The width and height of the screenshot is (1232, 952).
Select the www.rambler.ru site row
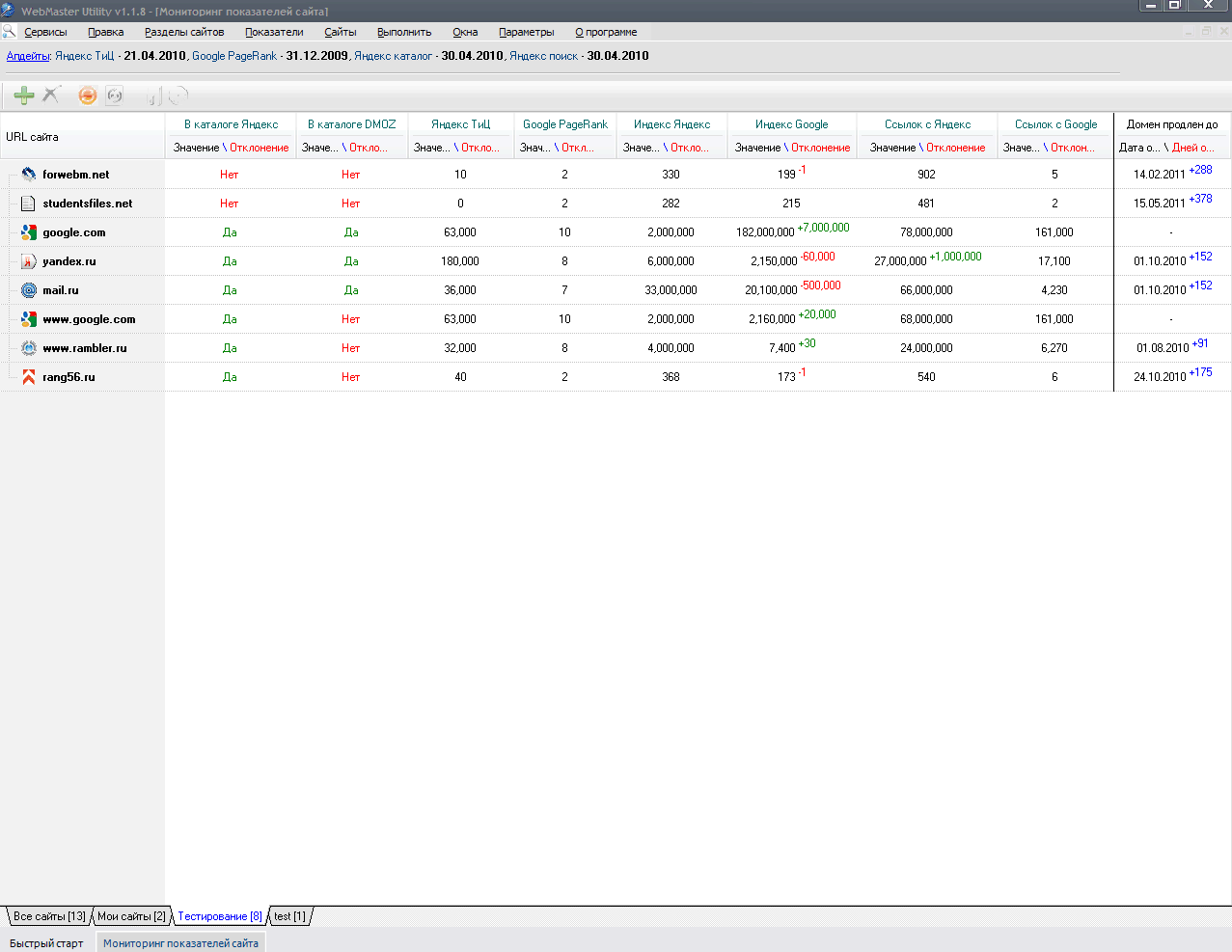click(85, 348)
